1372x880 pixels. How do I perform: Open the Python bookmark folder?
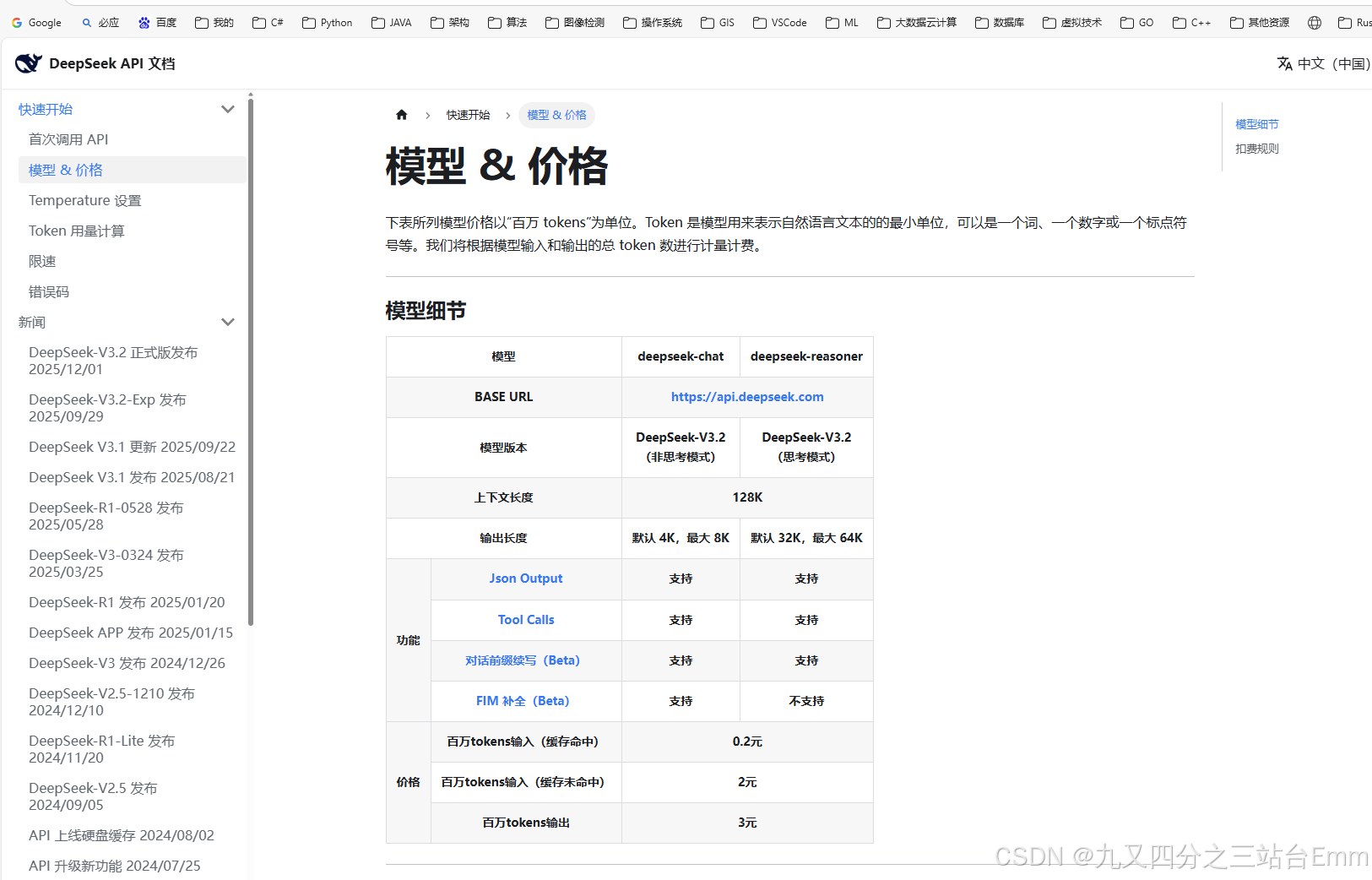pos(328,23)
